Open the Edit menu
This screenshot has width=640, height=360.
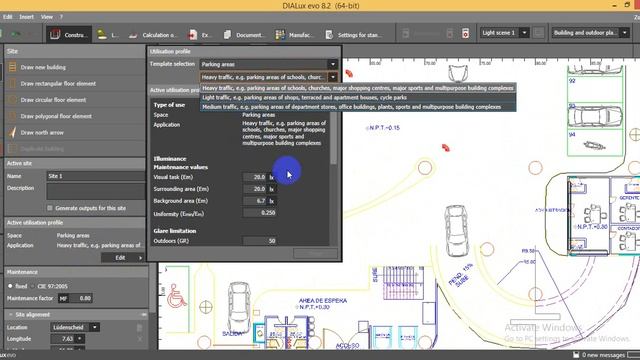tap(7, 17)
